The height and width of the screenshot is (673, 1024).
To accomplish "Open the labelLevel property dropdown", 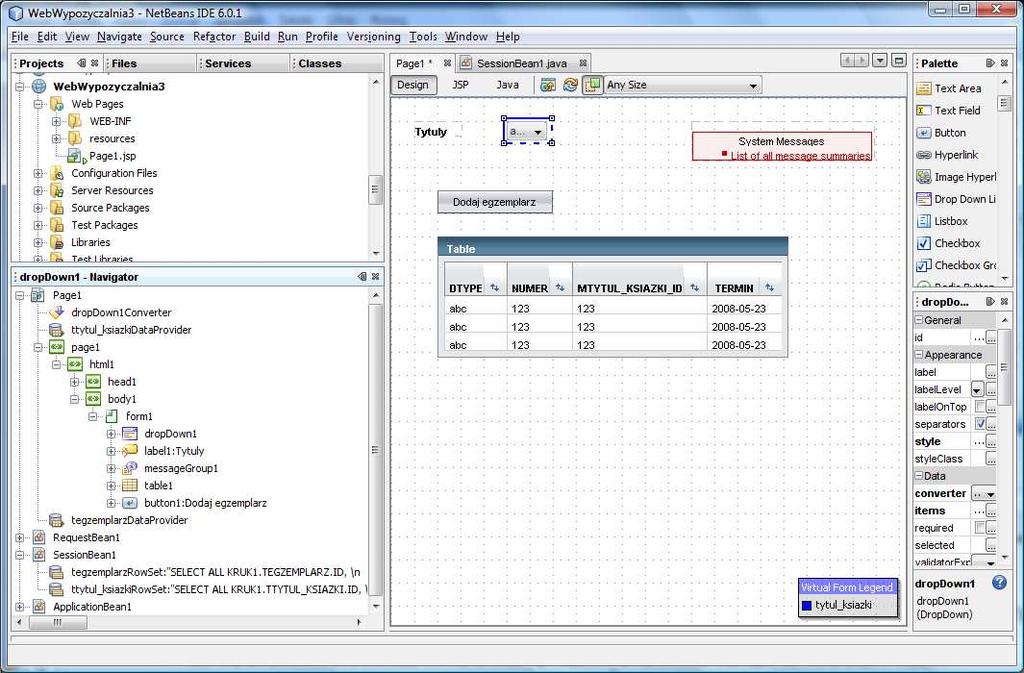I will (x=977, y=390).
